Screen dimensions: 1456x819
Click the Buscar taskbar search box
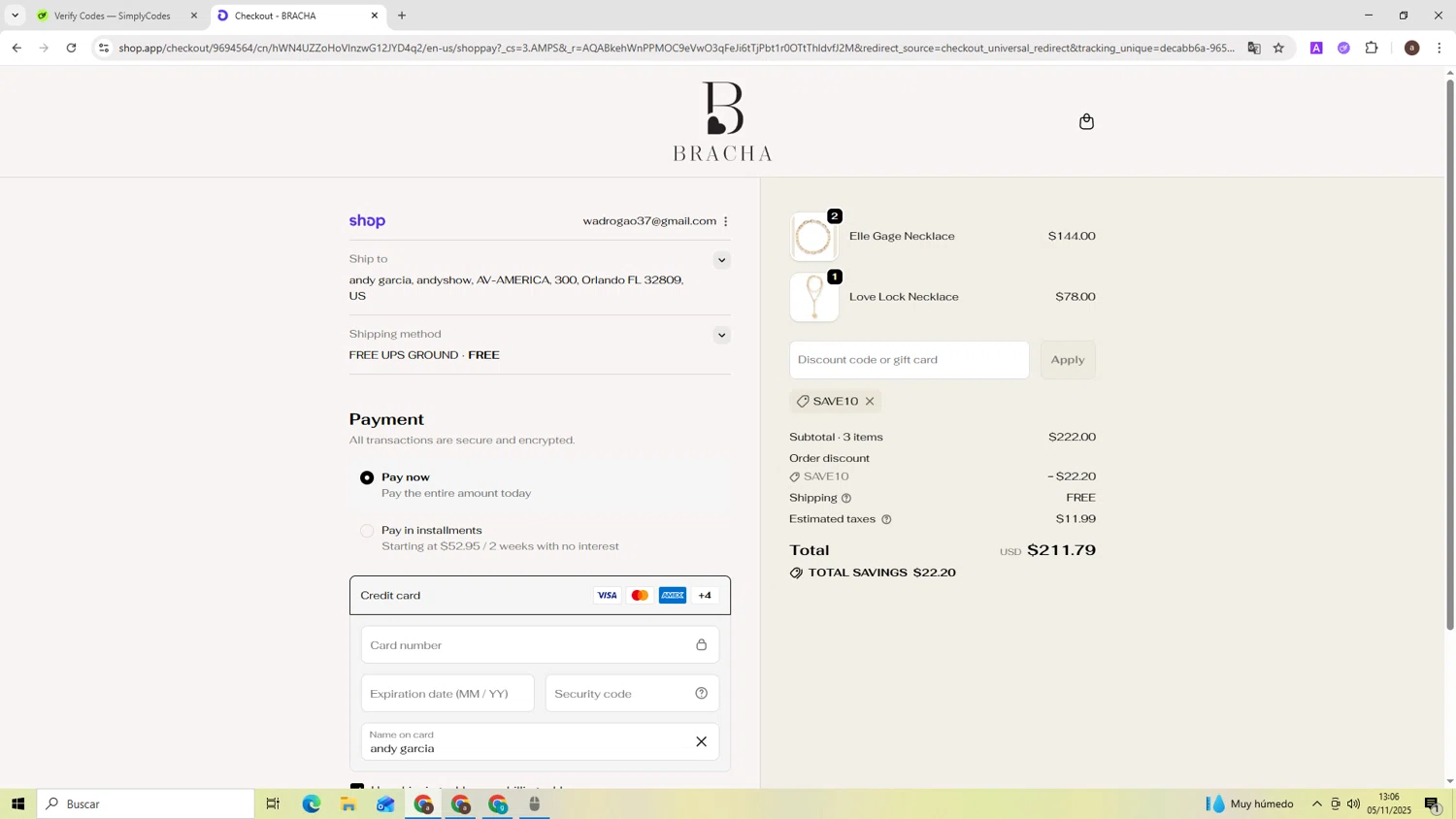tap(146, 804)
